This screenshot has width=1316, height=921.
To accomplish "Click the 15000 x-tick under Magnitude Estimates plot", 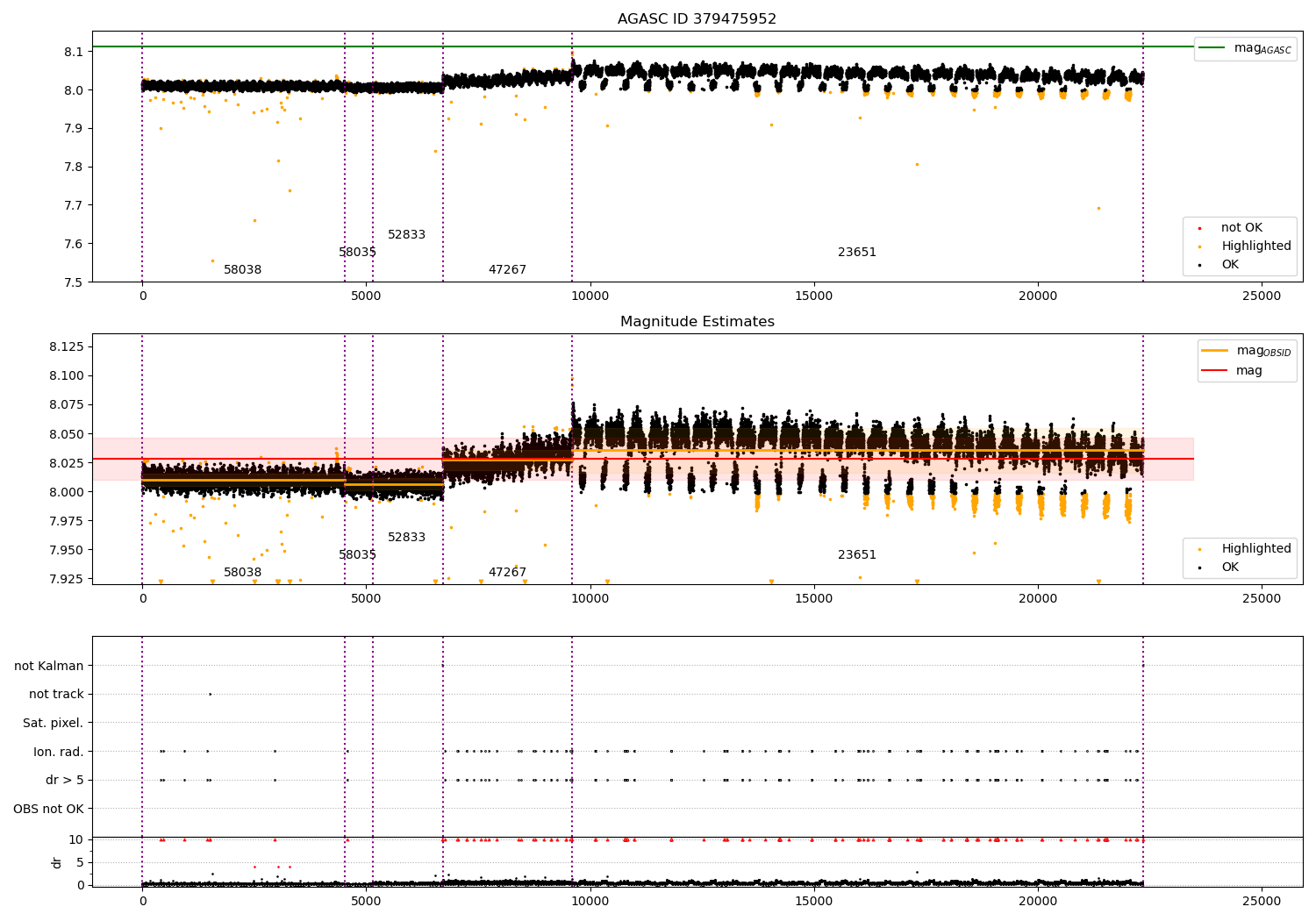I will 814,599.
